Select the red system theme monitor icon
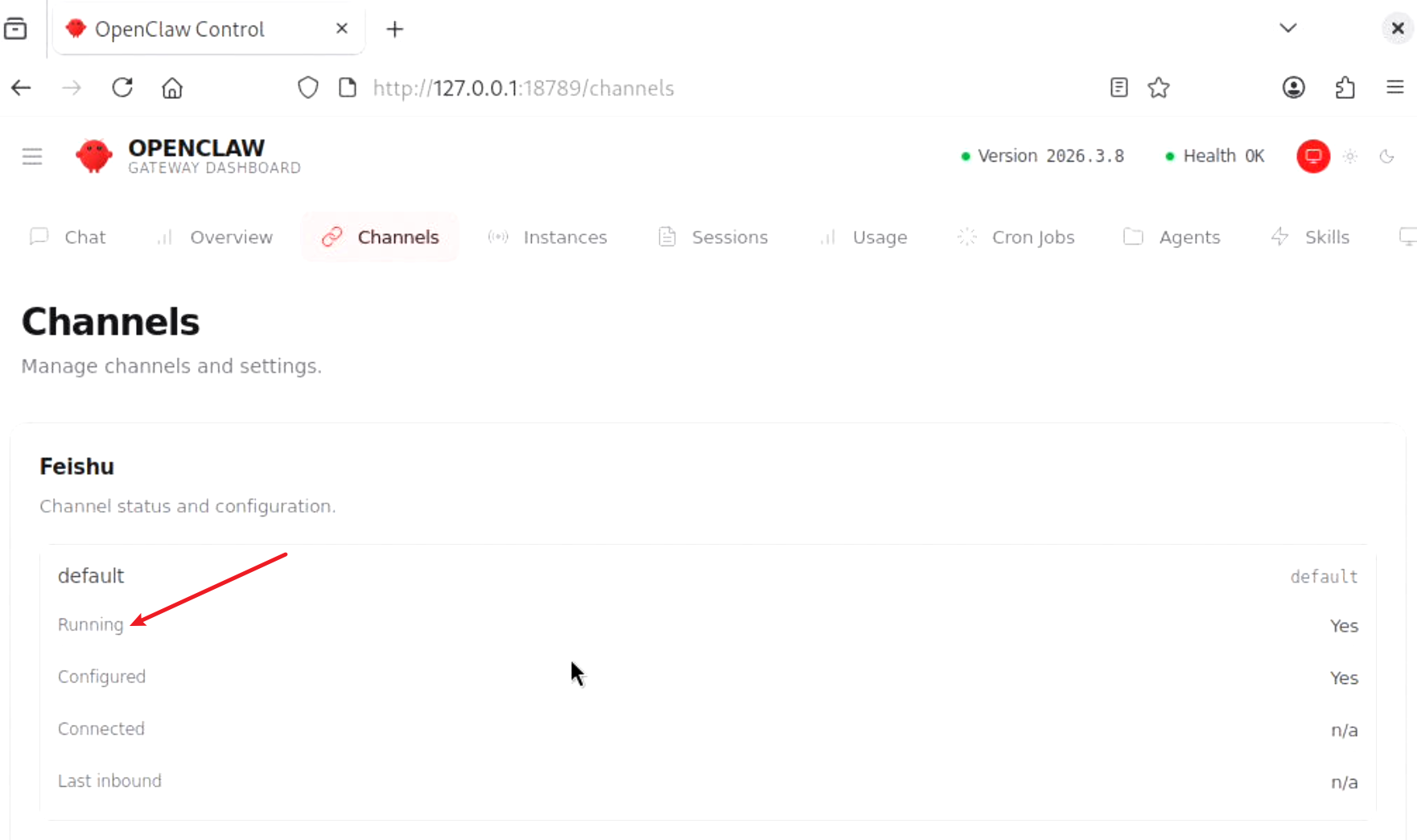Image resolution: width=1417 pixels, height=840 pixels. click(1313, 156)
